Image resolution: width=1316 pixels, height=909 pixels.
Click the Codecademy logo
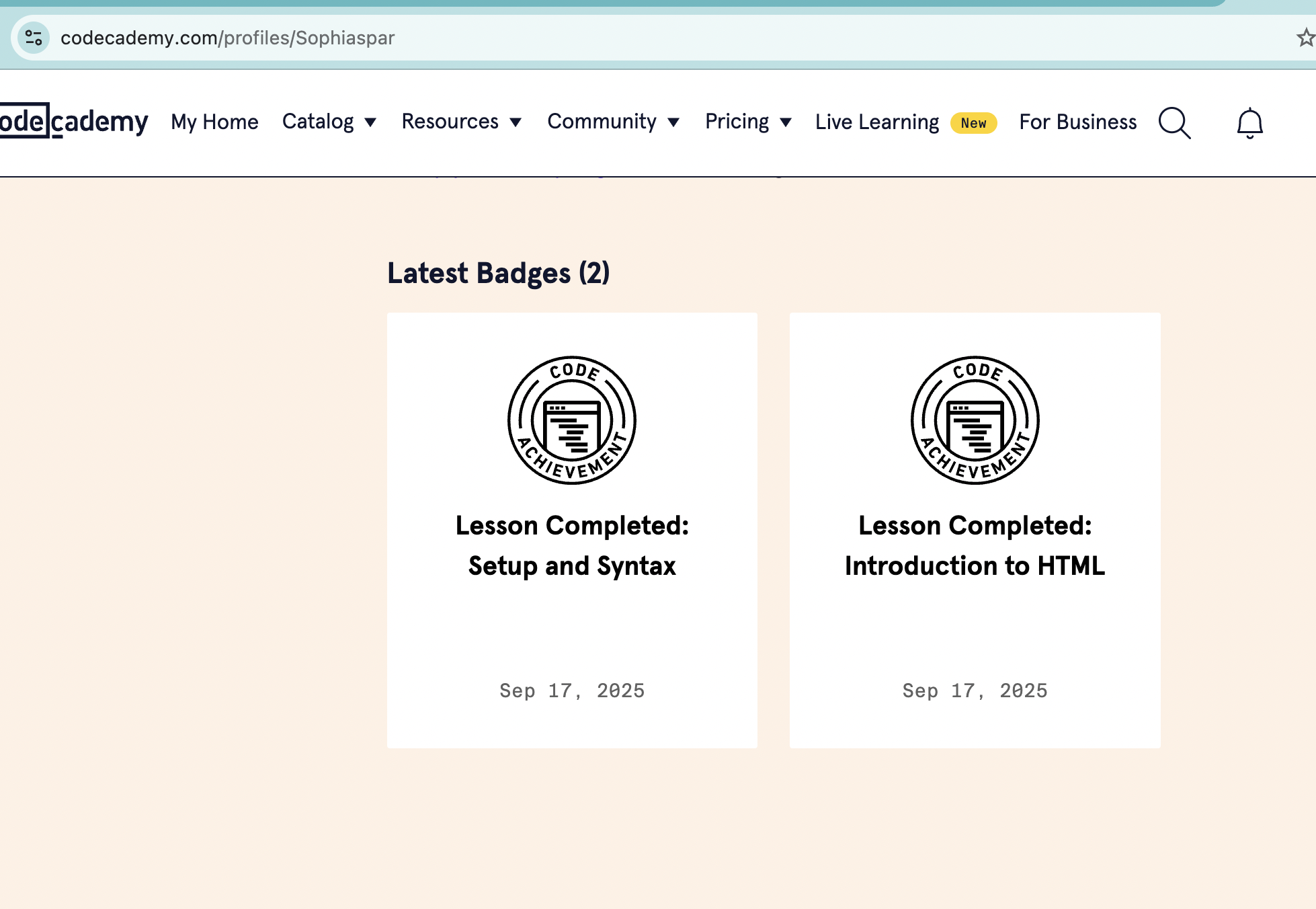tap(73, 122)
